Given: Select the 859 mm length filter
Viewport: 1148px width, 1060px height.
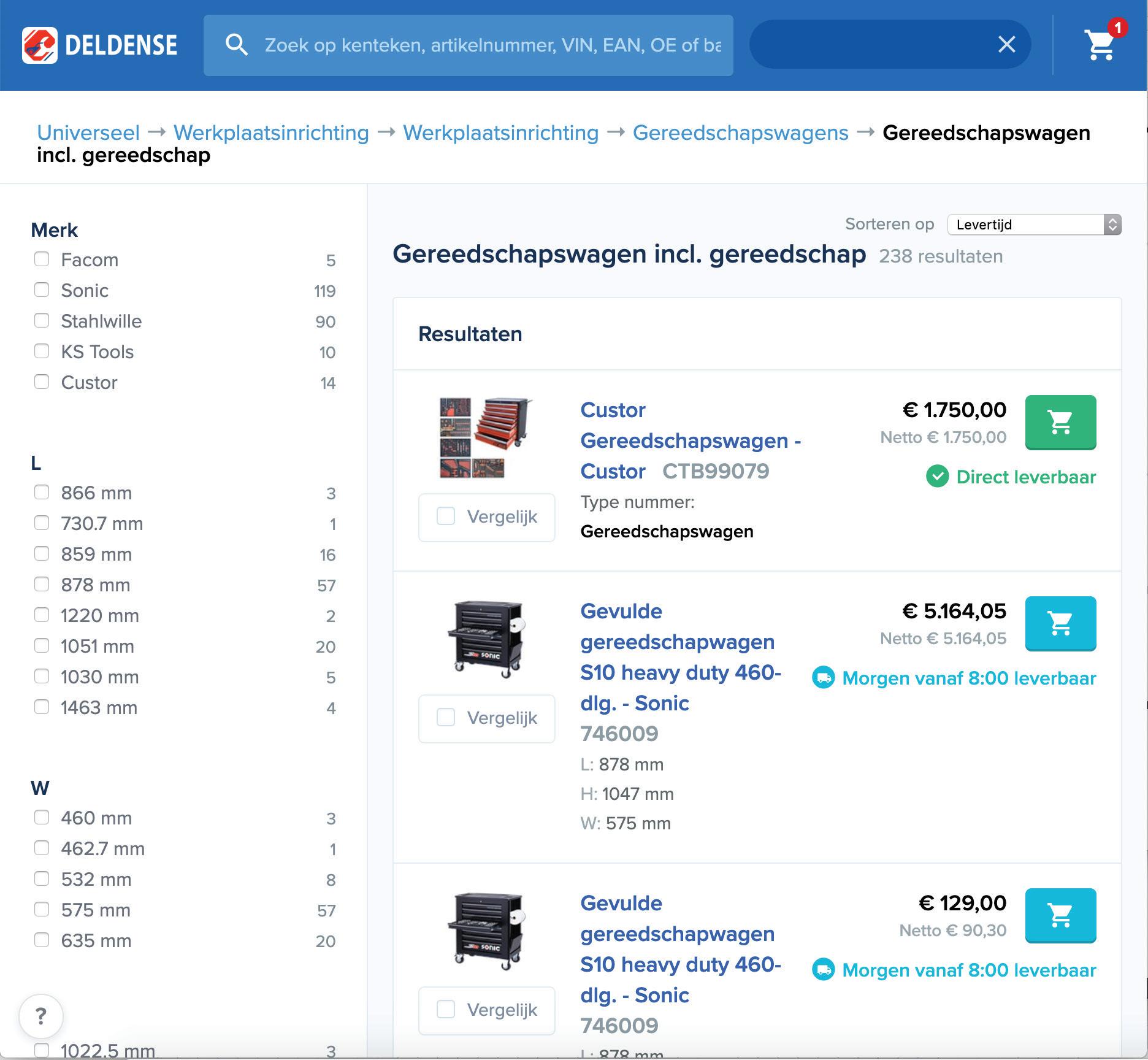Looking at the screenshot, I should (x=42, y=553).
